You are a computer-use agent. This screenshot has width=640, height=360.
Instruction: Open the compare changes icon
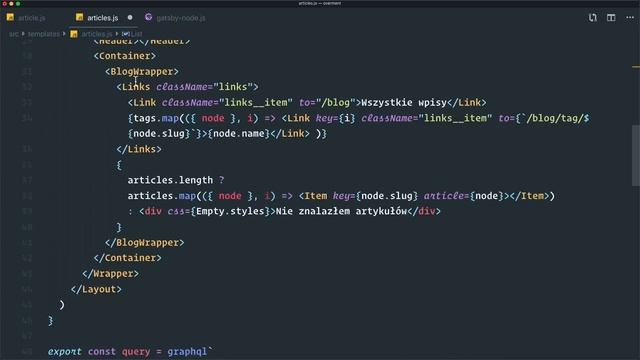[x=593, y=18]
